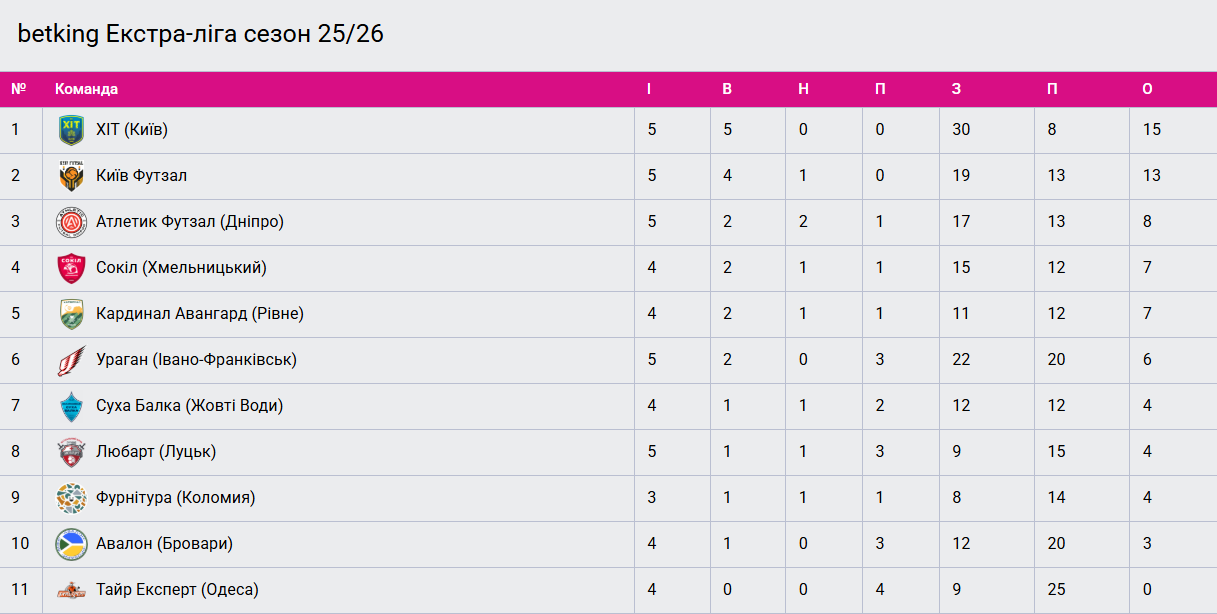Click the № column header
This screenshot has width=1217, height=614.
(18, 89)
